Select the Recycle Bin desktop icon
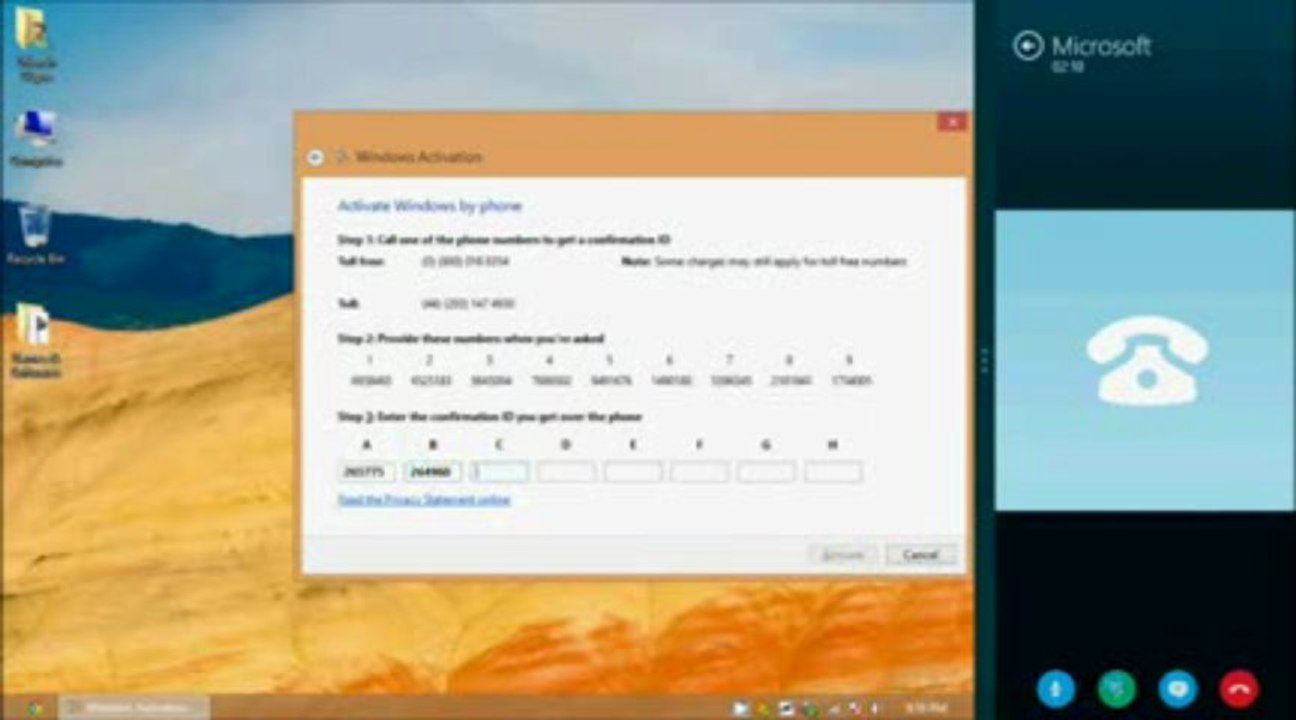This screenshot has width=1296, height=720. [x=35, y=225]
